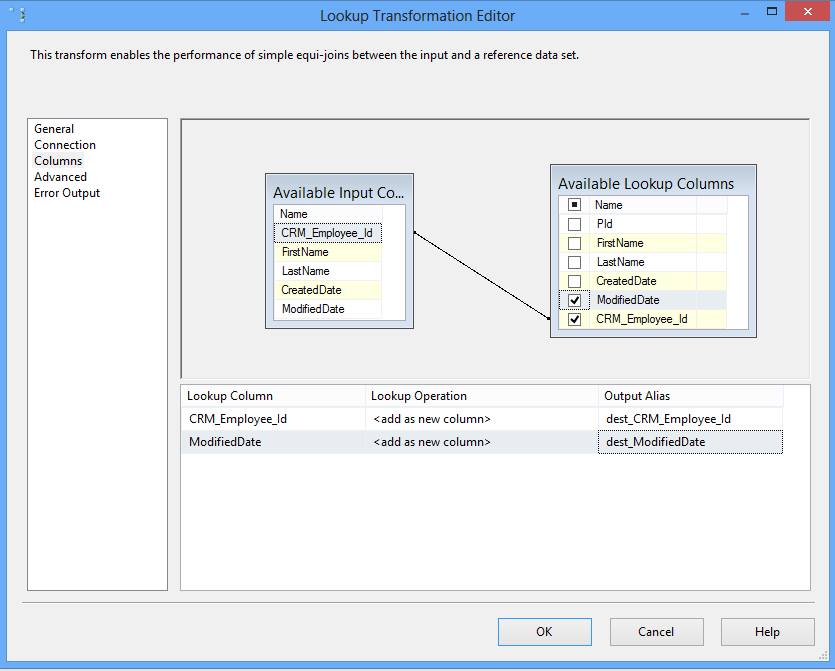This screenshot has width=835, height=671.
Task: Click the LastName name in lookup columns
Action: pos(642,263)
